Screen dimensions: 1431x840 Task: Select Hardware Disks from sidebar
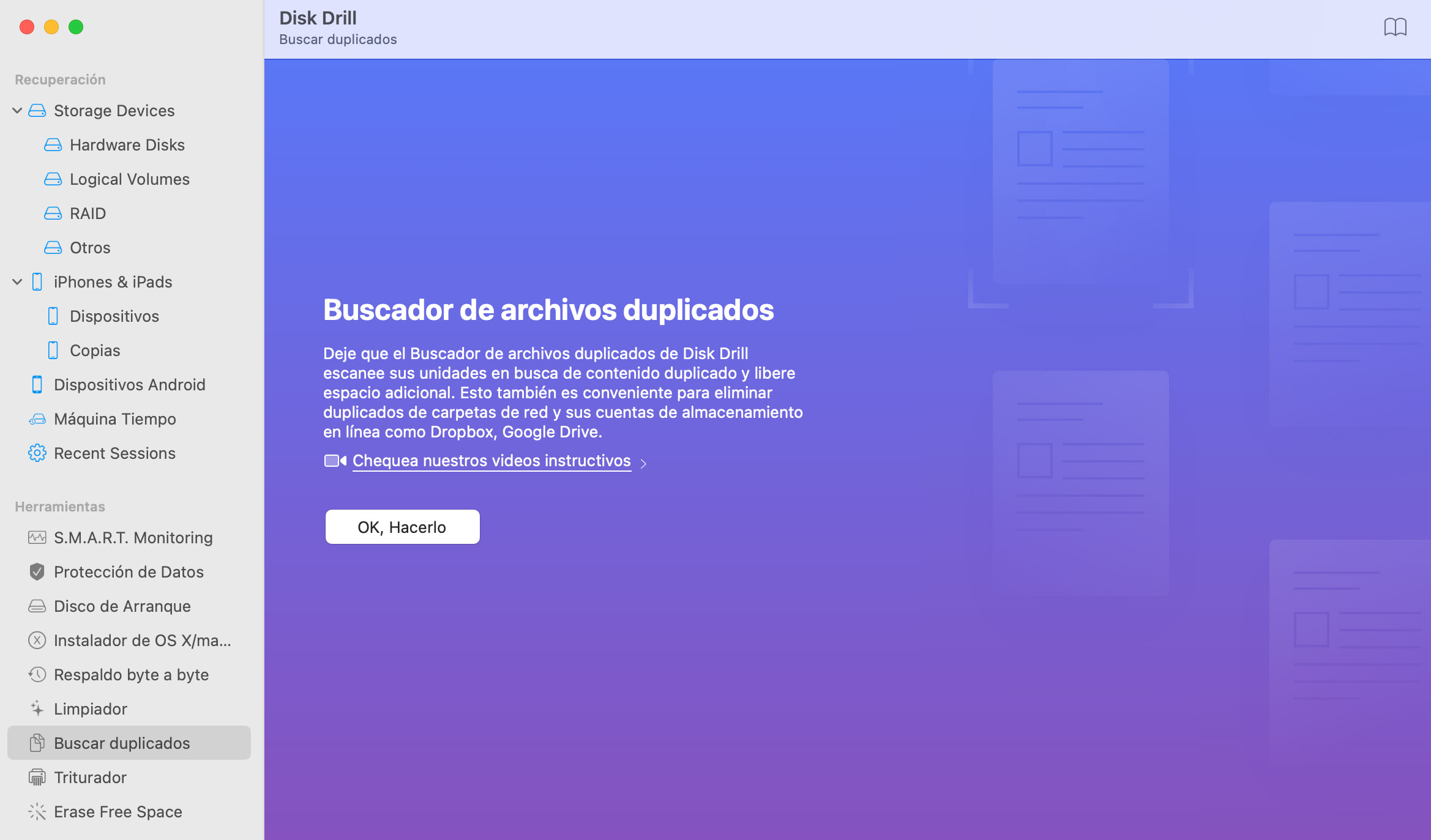point(127,144)
